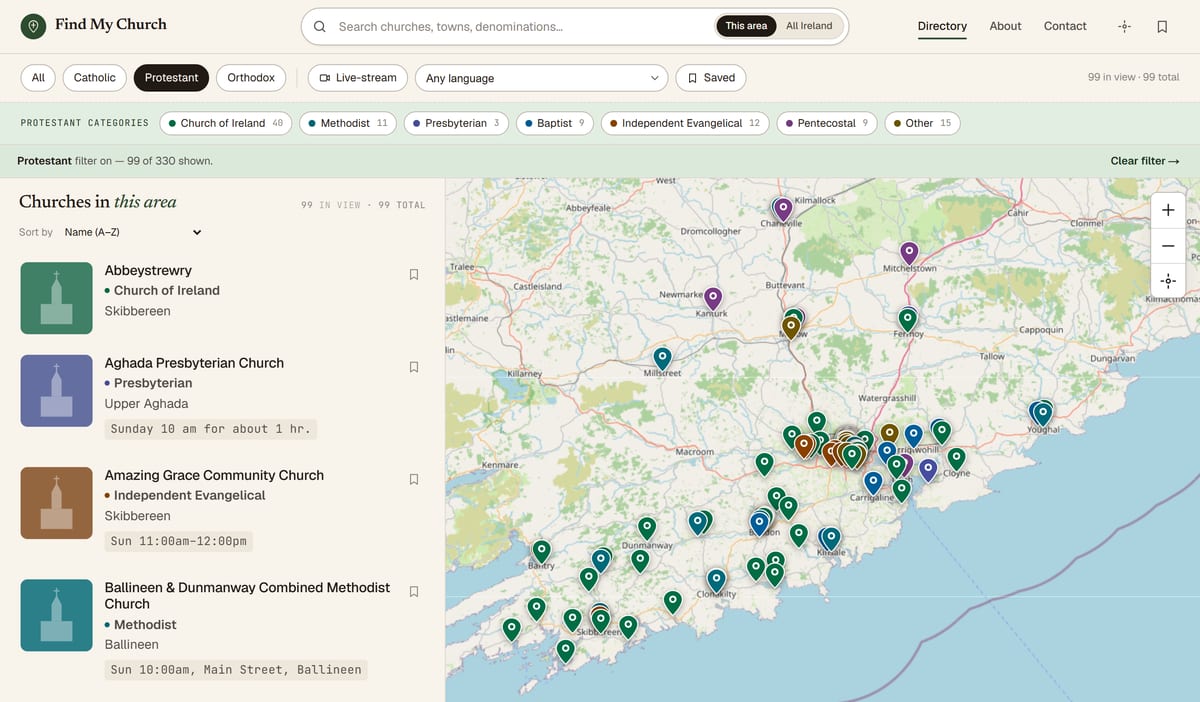Filter by Catholic churches

coord(95,77)
